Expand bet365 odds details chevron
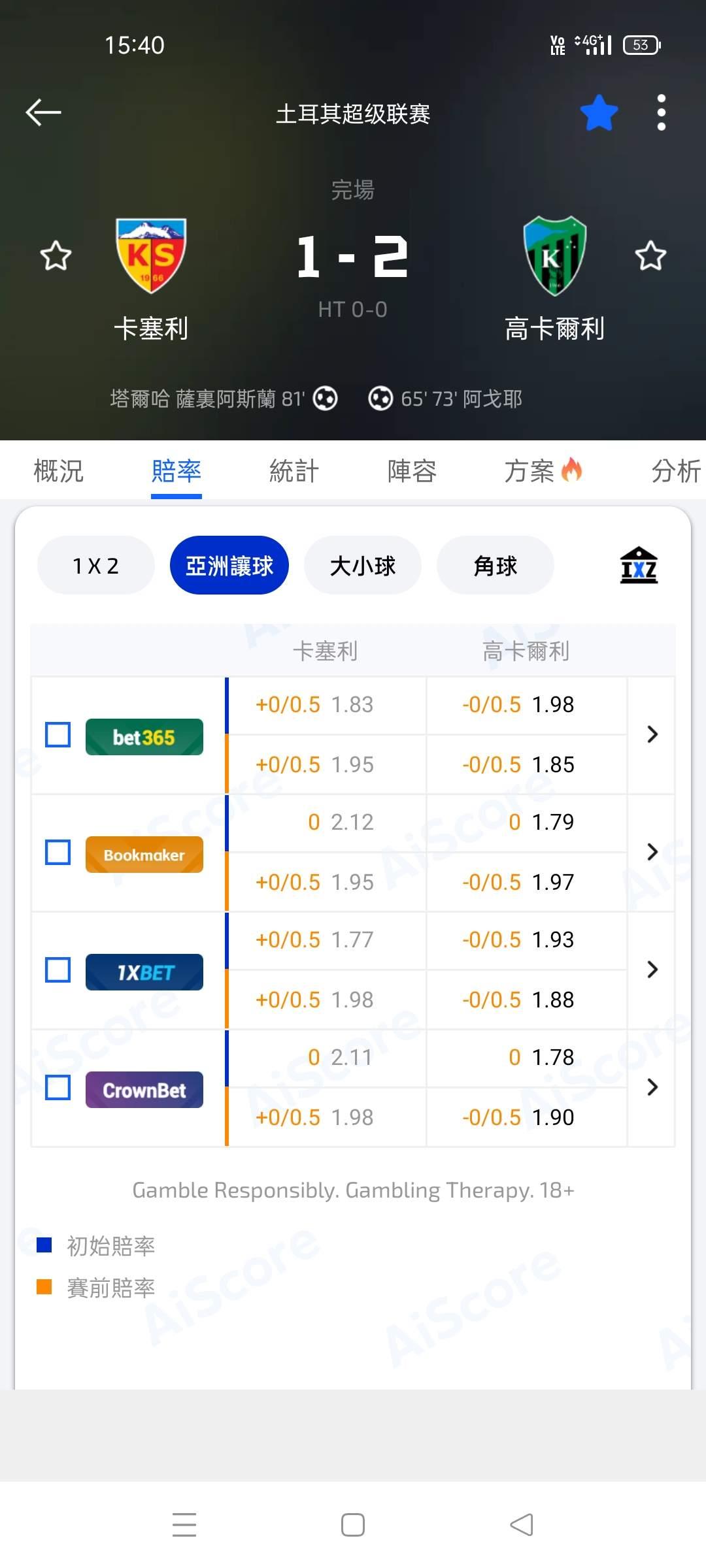Screen dimensions: 706x1568 tap(652, 734)
